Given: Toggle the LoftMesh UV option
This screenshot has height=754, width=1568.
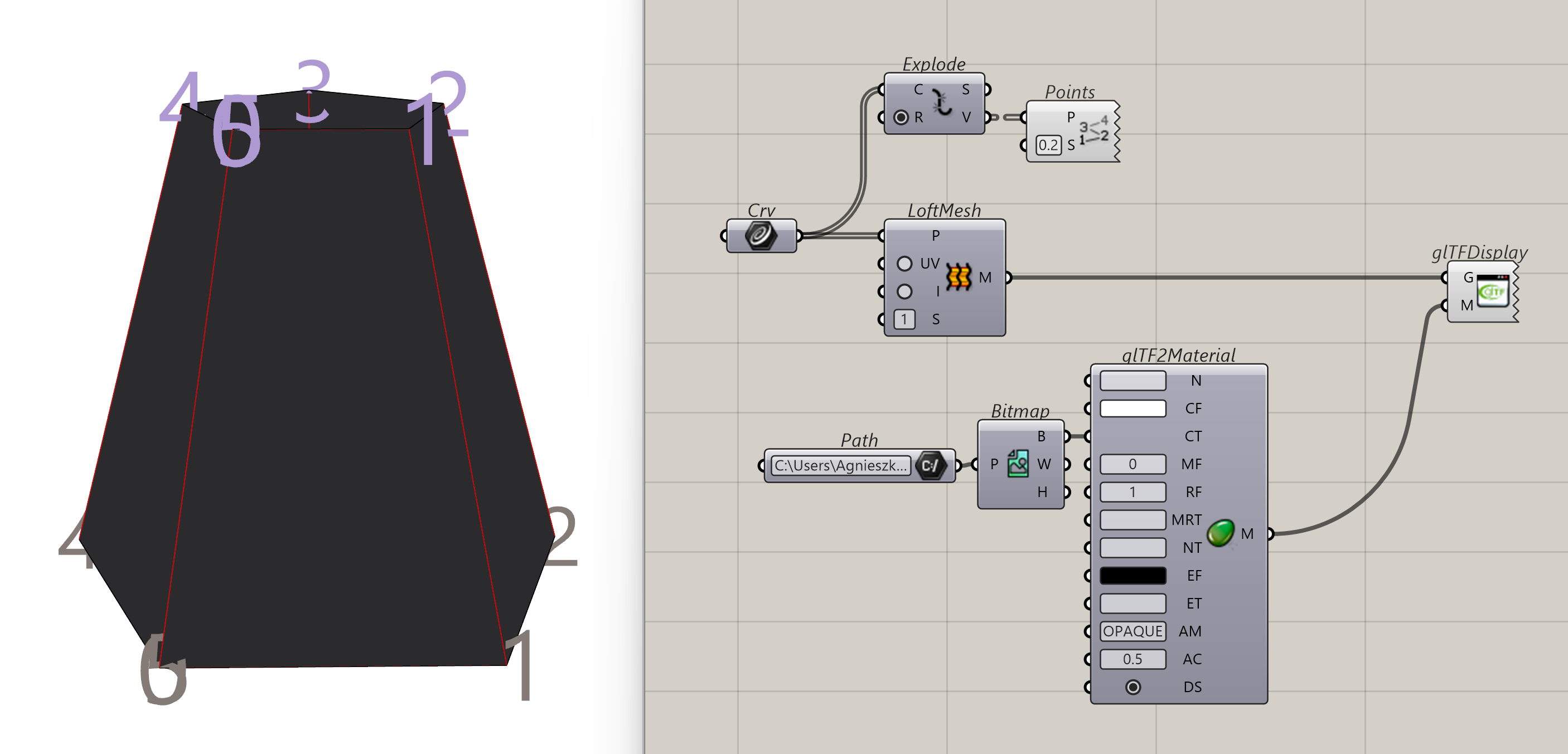Looking at the screenshot, I should click(904, 264).
